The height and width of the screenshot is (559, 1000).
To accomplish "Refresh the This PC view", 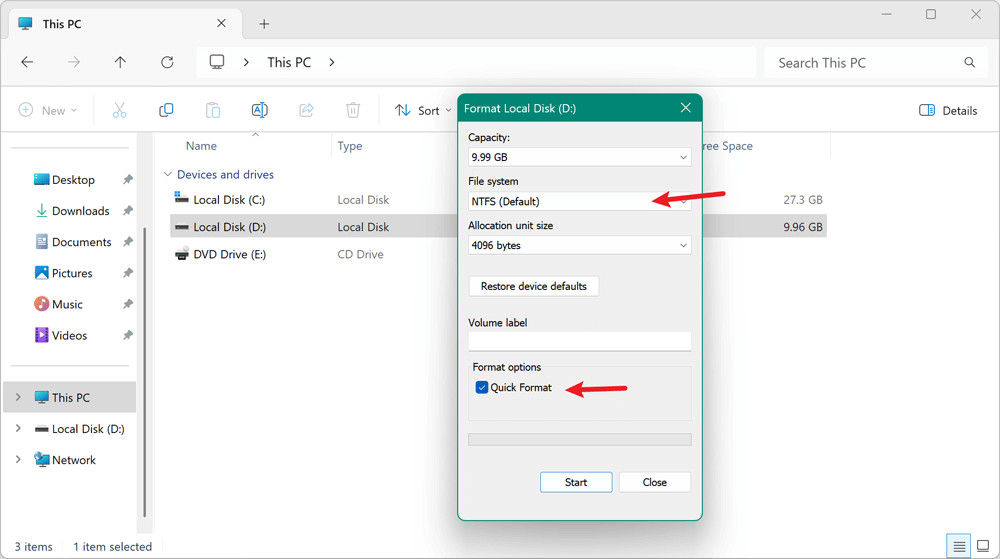I will click(167, 62).
